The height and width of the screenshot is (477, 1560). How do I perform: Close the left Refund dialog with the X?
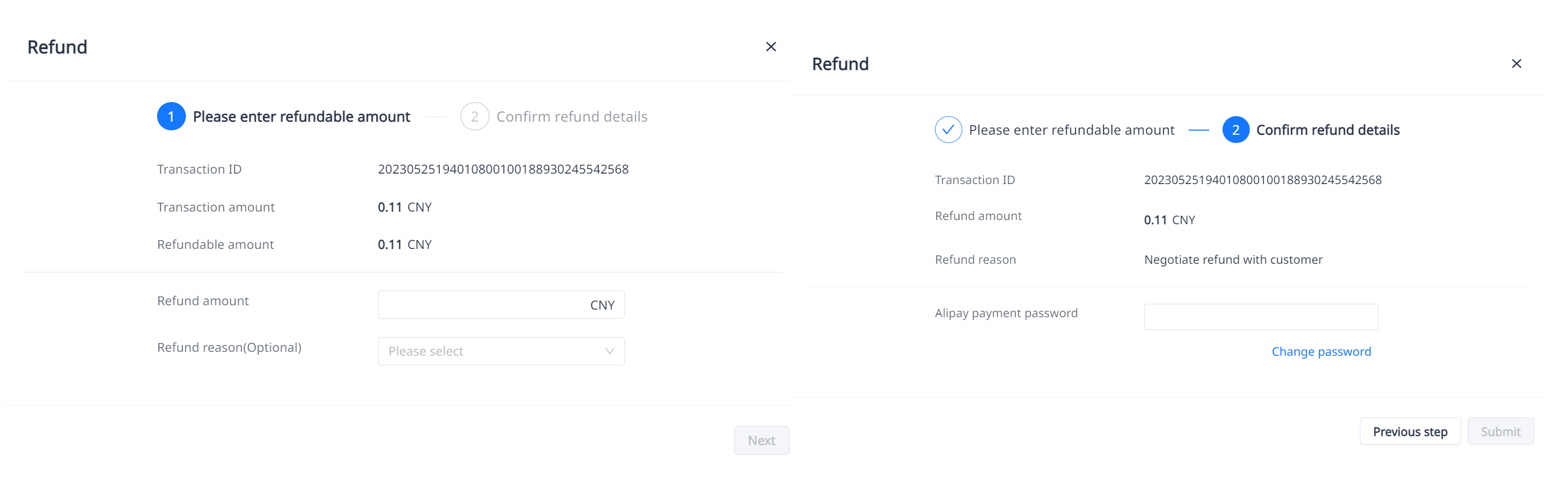coord(771,47)
